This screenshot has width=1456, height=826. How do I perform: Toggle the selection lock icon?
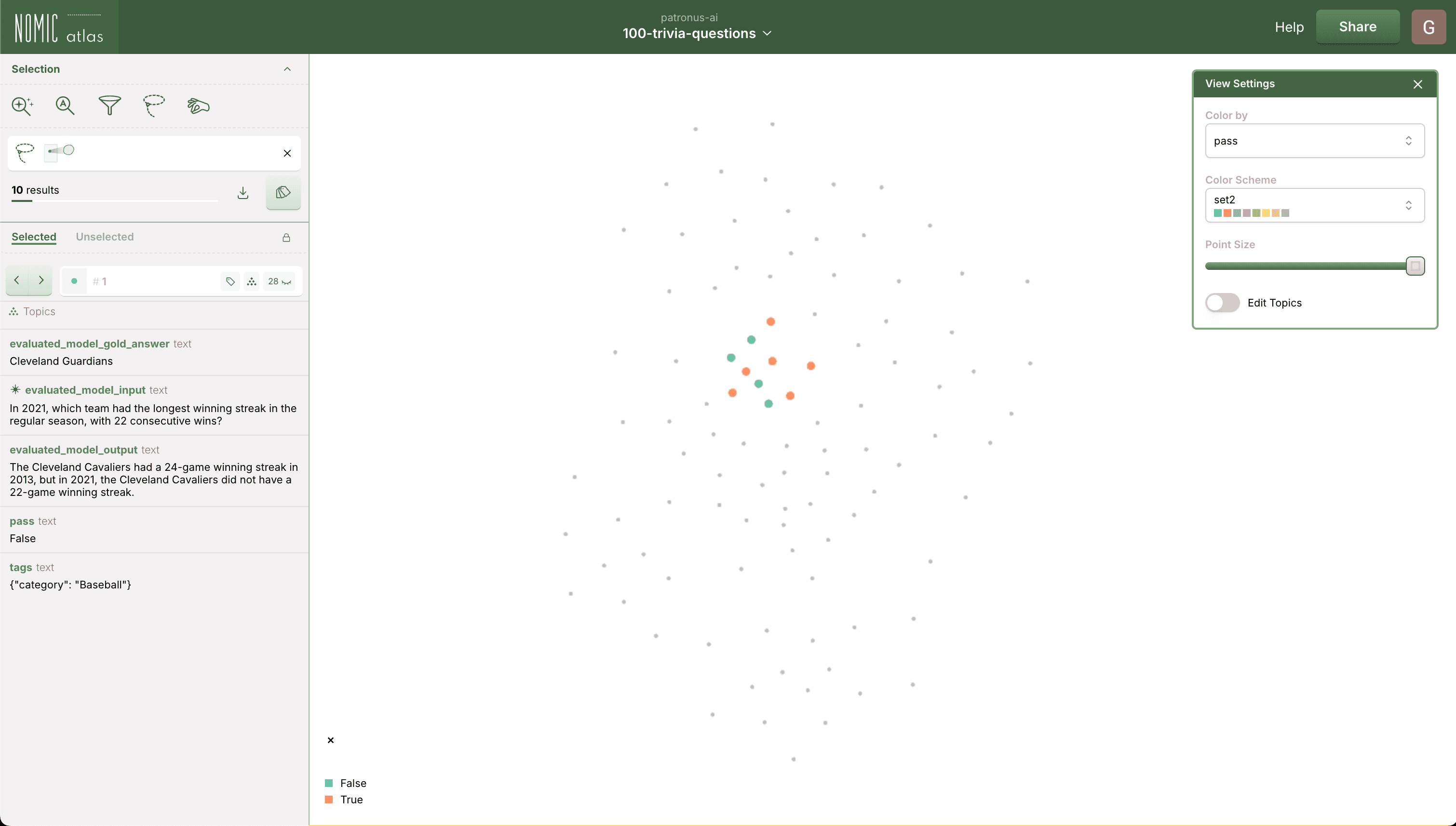(x=286, y=237)
